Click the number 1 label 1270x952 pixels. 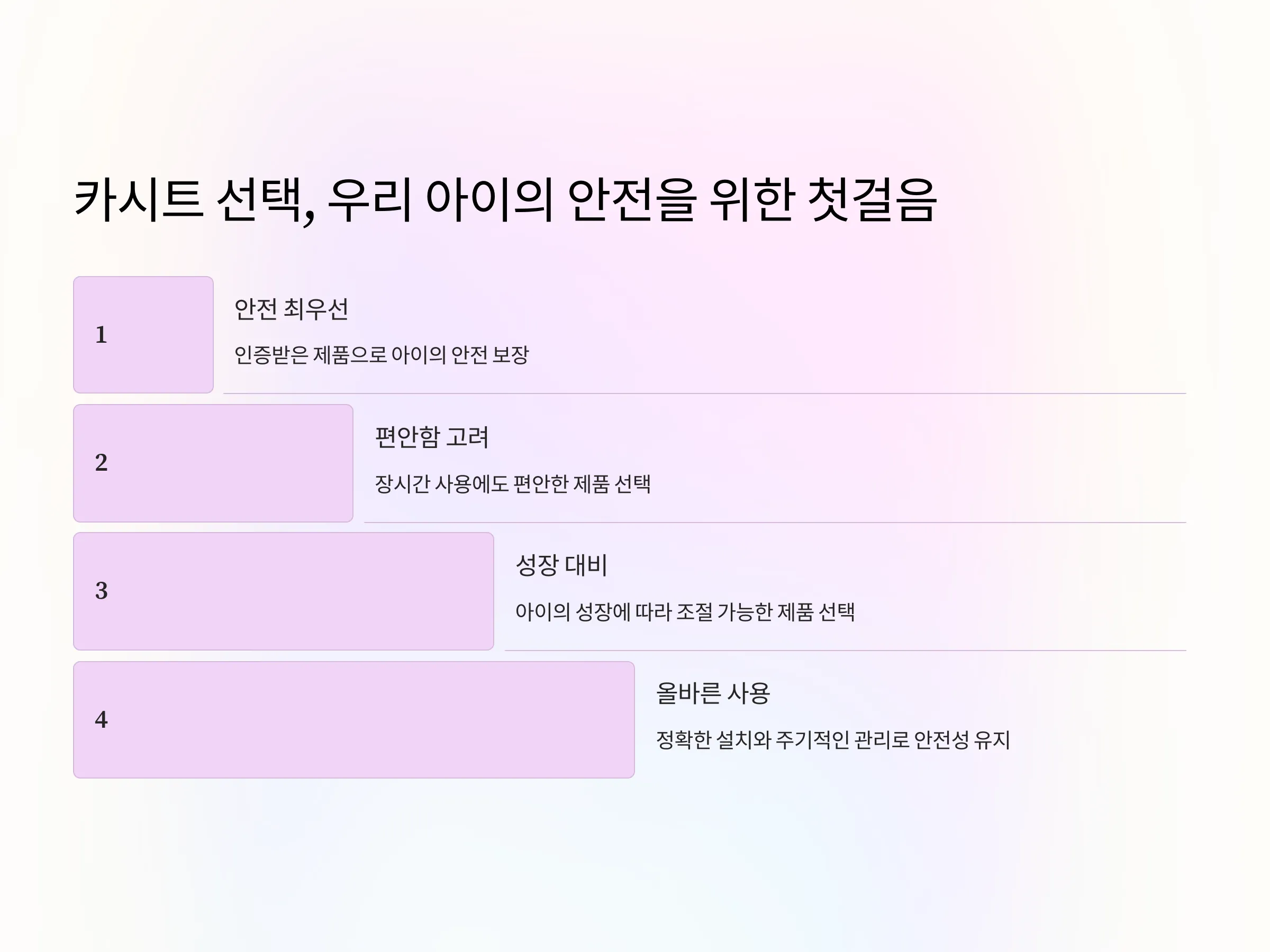pyautogui.click(x=101, y=335)
